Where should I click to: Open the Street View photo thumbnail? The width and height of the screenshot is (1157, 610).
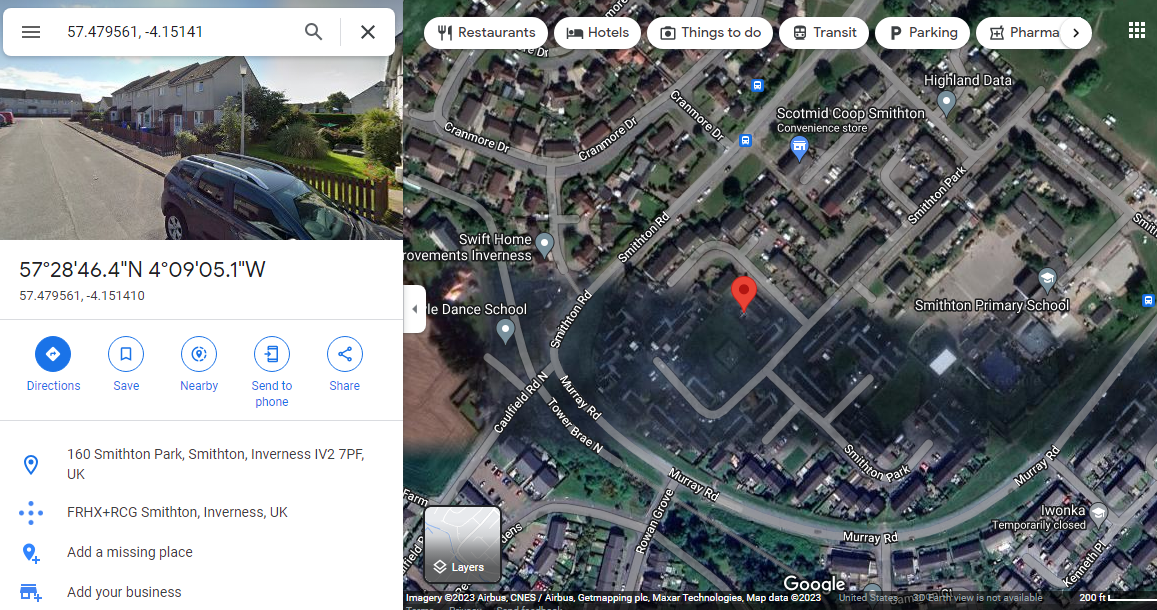coord(201,148)
